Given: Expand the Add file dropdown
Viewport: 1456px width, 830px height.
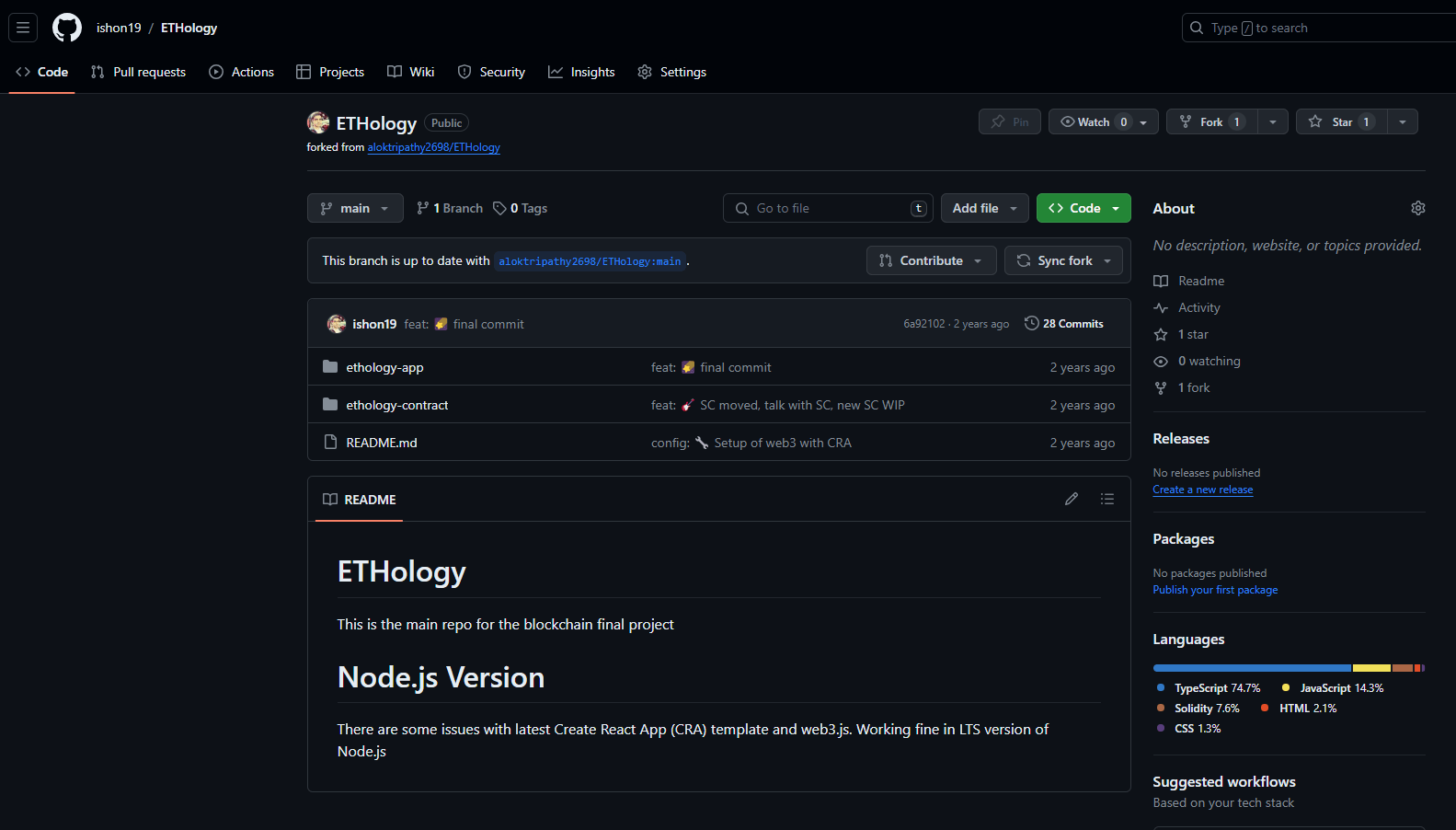Looking at the screenshot, I should point(985,208).
